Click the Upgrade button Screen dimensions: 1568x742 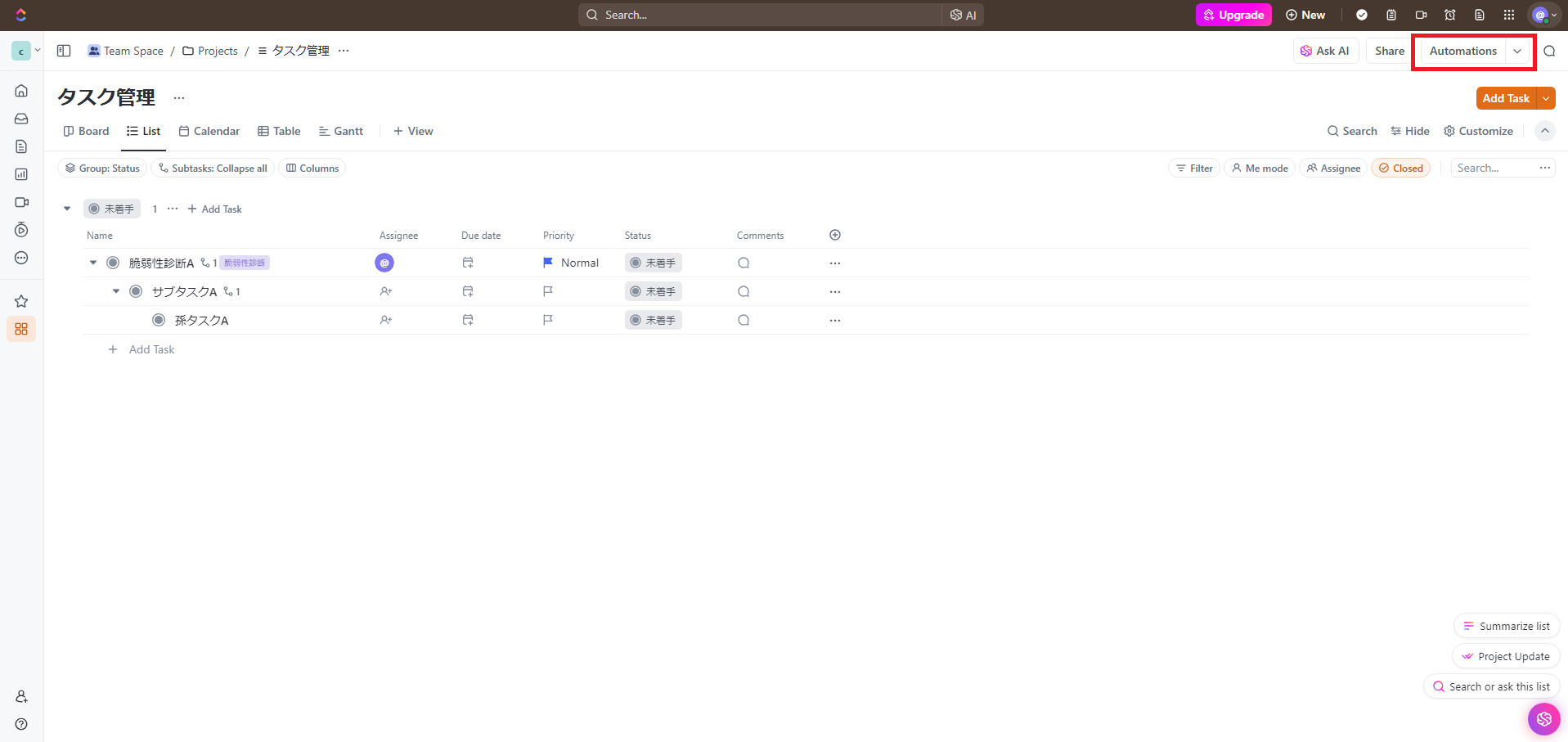click(x=1233, y=15)
